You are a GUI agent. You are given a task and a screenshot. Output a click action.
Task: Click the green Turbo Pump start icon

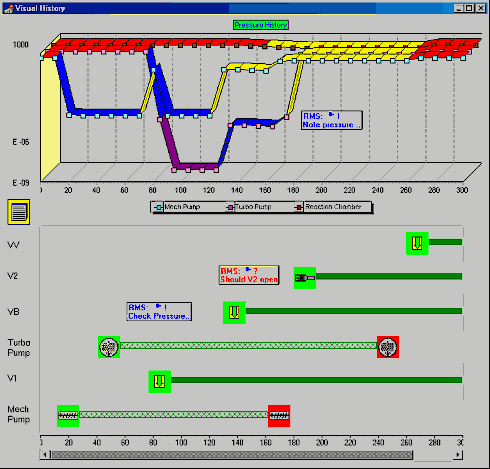click(109, 347)
